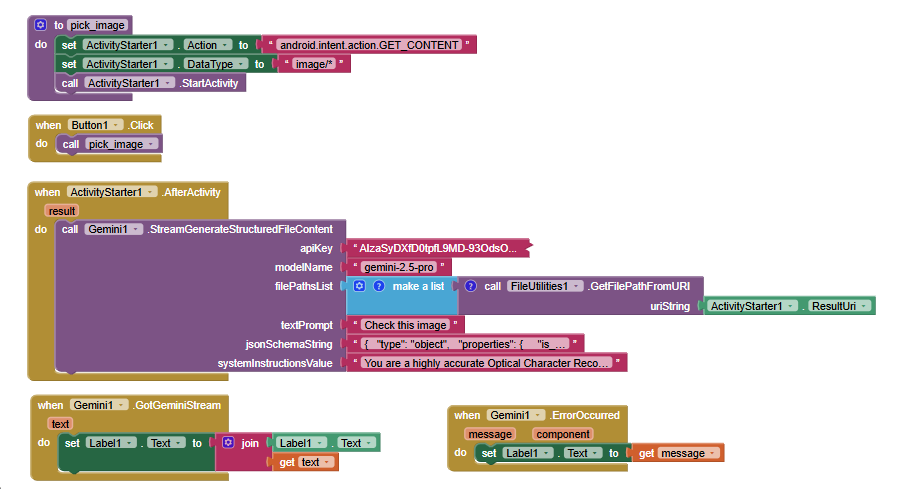The image size is (910, 492).
Task: Click the systemInstructionsValue parameter label
Action: point(275,363)
